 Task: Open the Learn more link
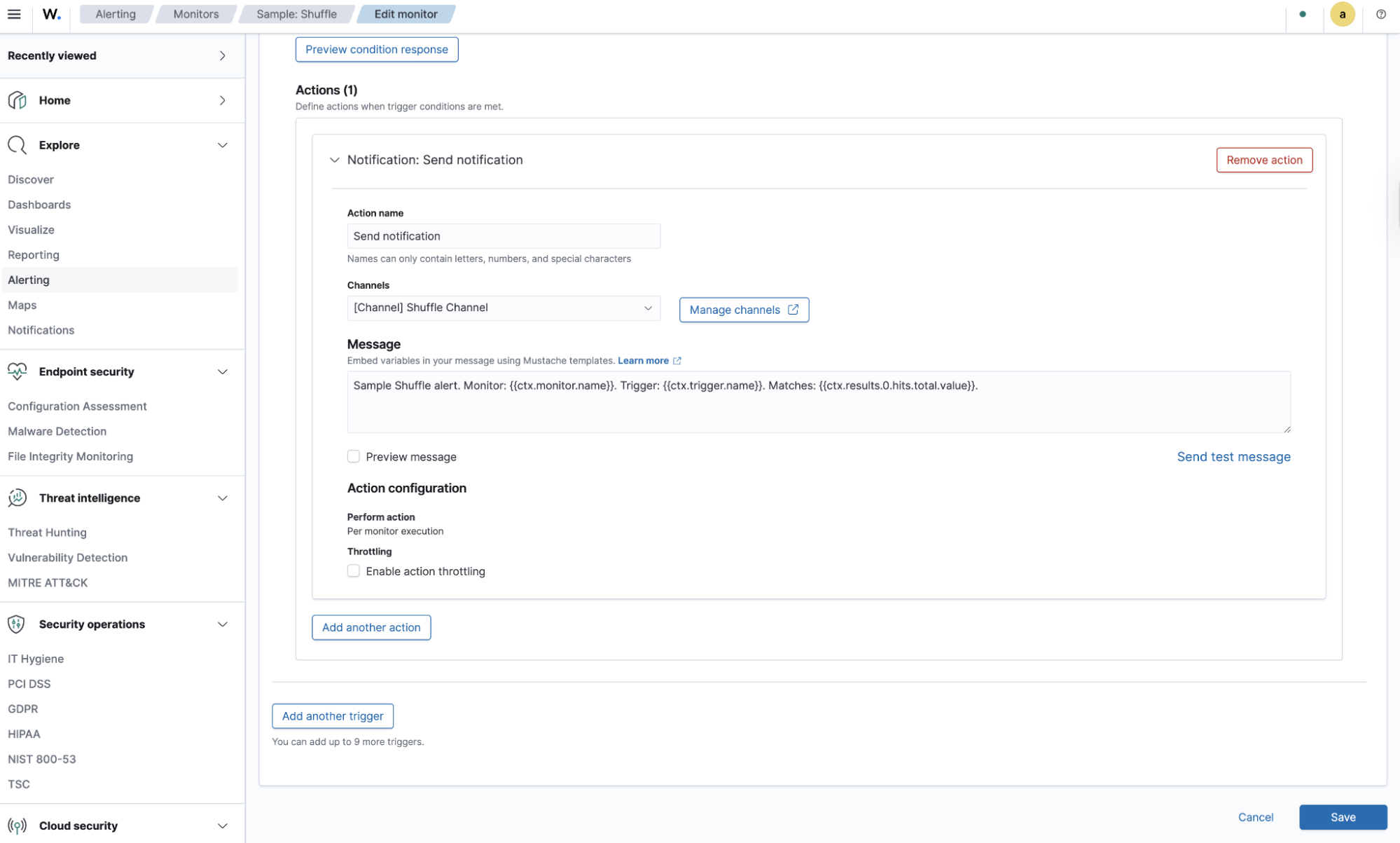tap(642, 361)
